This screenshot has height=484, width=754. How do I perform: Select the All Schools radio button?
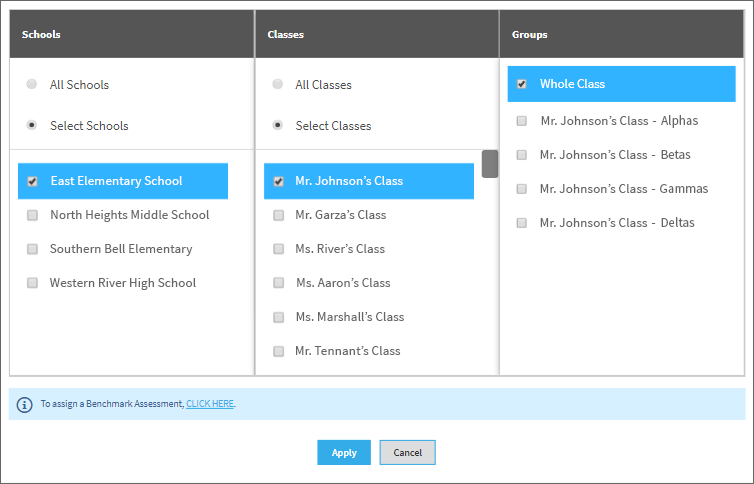[32, 84]
